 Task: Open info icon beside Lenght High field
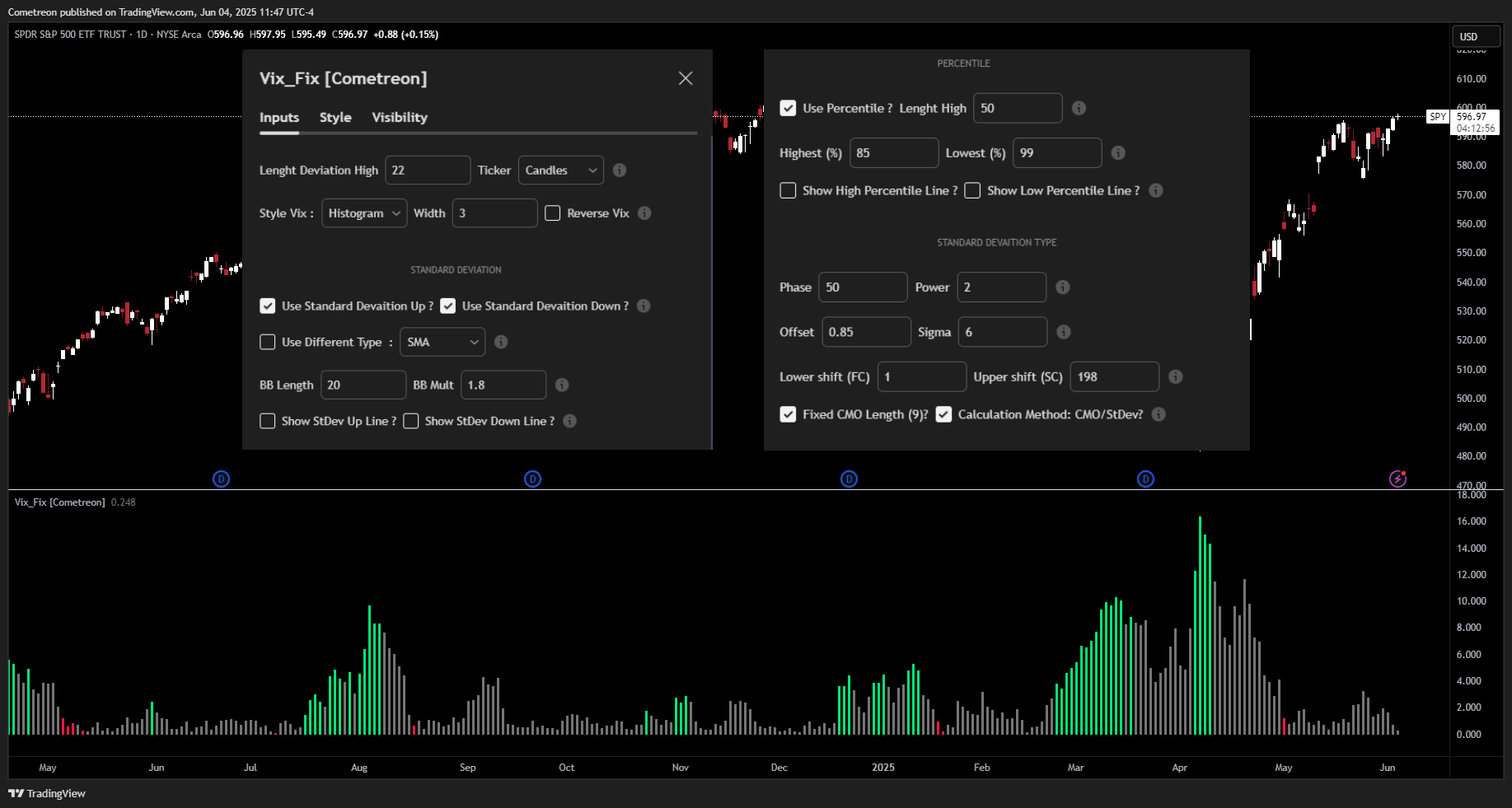[x=1079, y=108]
